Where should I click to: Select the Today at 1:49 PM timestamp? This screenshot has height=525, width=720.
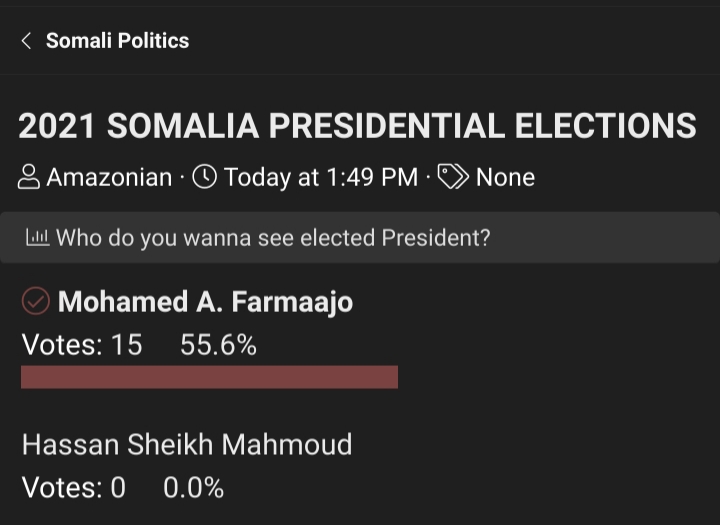(321, 177)
